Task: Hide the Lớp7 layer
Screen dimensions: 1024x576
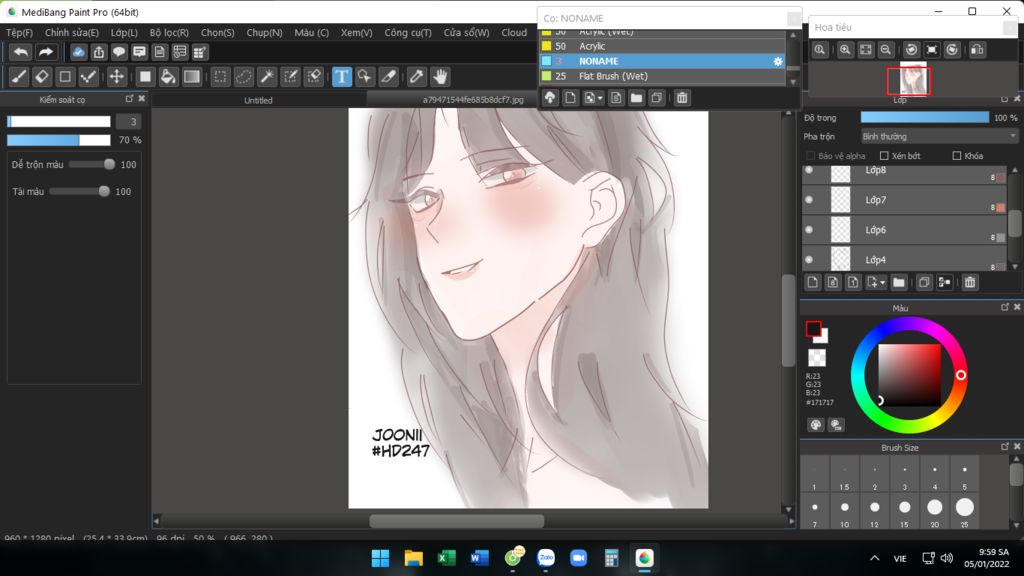Action: tap(809, 200)
